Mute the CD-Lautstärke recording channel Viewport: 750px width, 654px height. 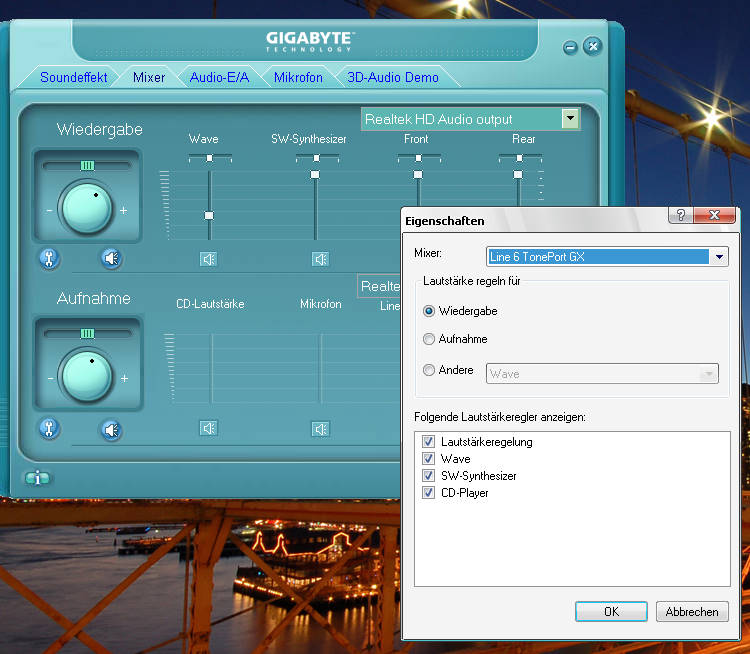click(x=209, y=428)
